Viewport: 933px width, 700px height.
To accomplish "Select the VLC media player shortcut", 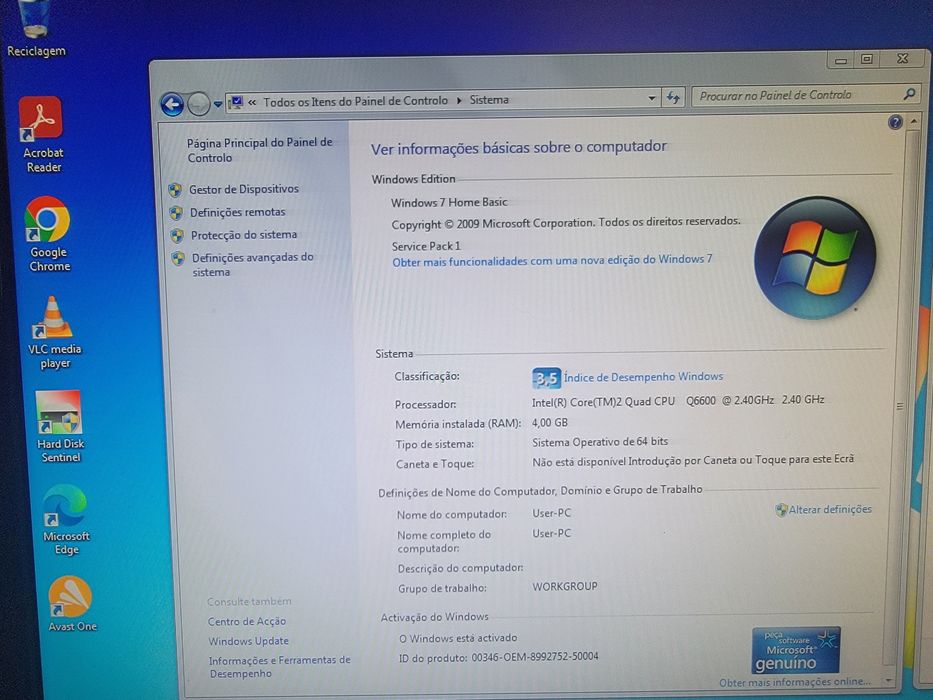I will (x=54, y=332).
